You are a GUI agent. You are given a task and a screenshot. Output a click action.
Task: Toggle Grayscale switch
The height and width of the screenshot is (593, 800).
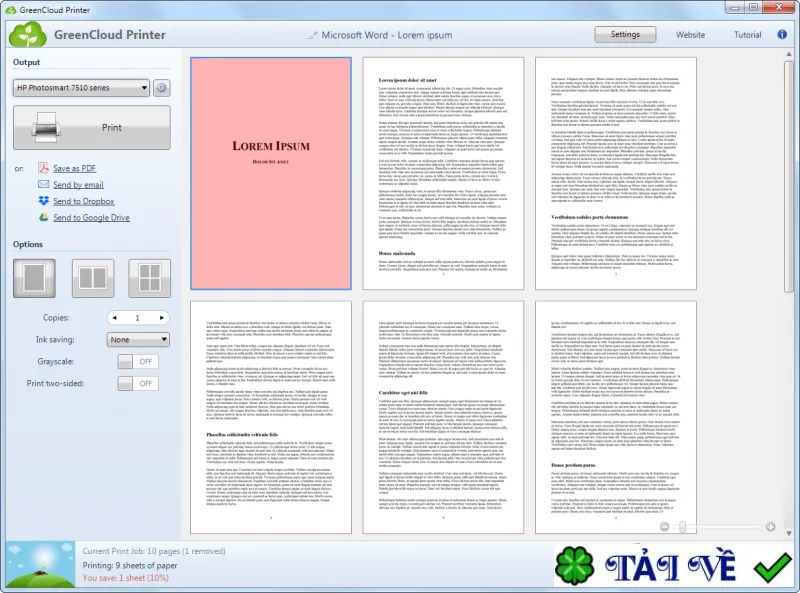point(138,361)
